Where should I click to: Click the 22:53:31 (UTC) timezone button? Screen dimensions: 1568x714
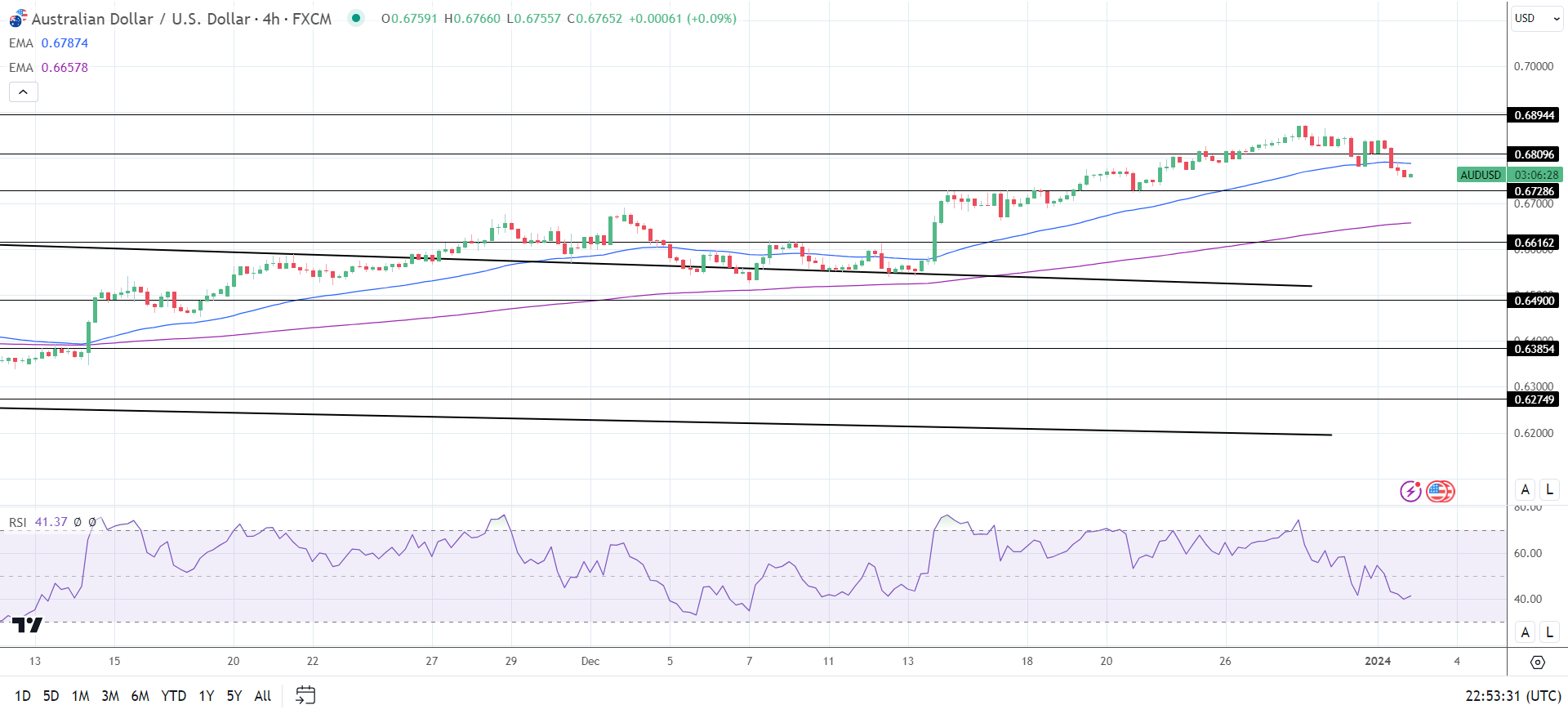1513,696
